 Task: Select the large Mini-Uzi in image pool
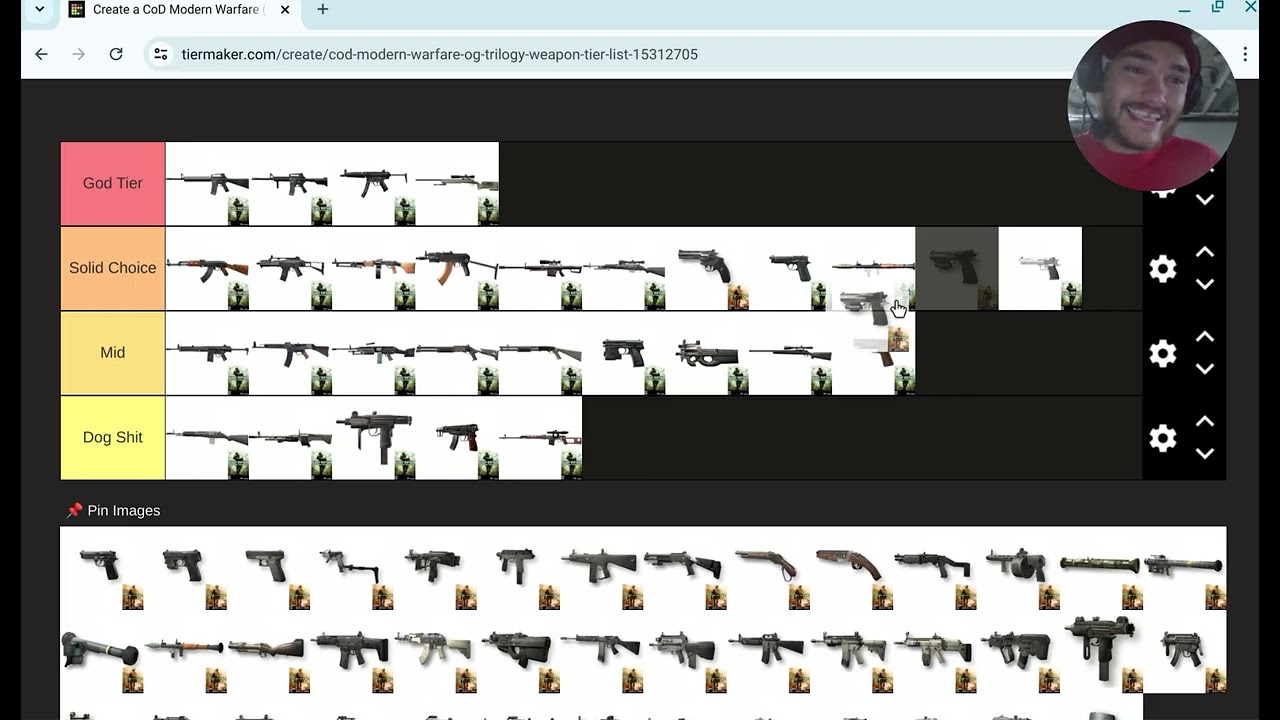point(1101,651)
